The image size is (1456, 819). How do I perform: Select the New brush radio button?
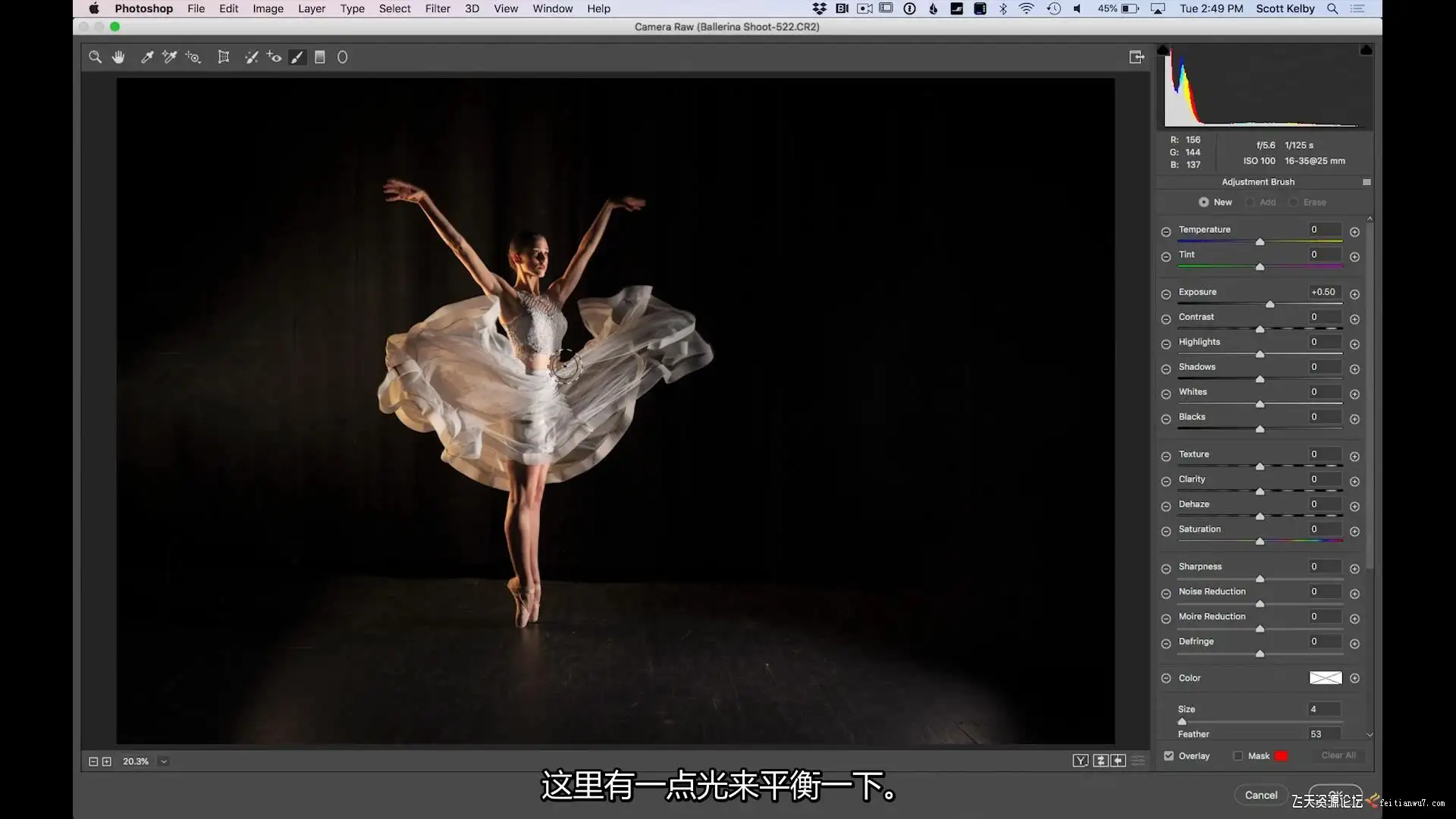point(1203,202)
